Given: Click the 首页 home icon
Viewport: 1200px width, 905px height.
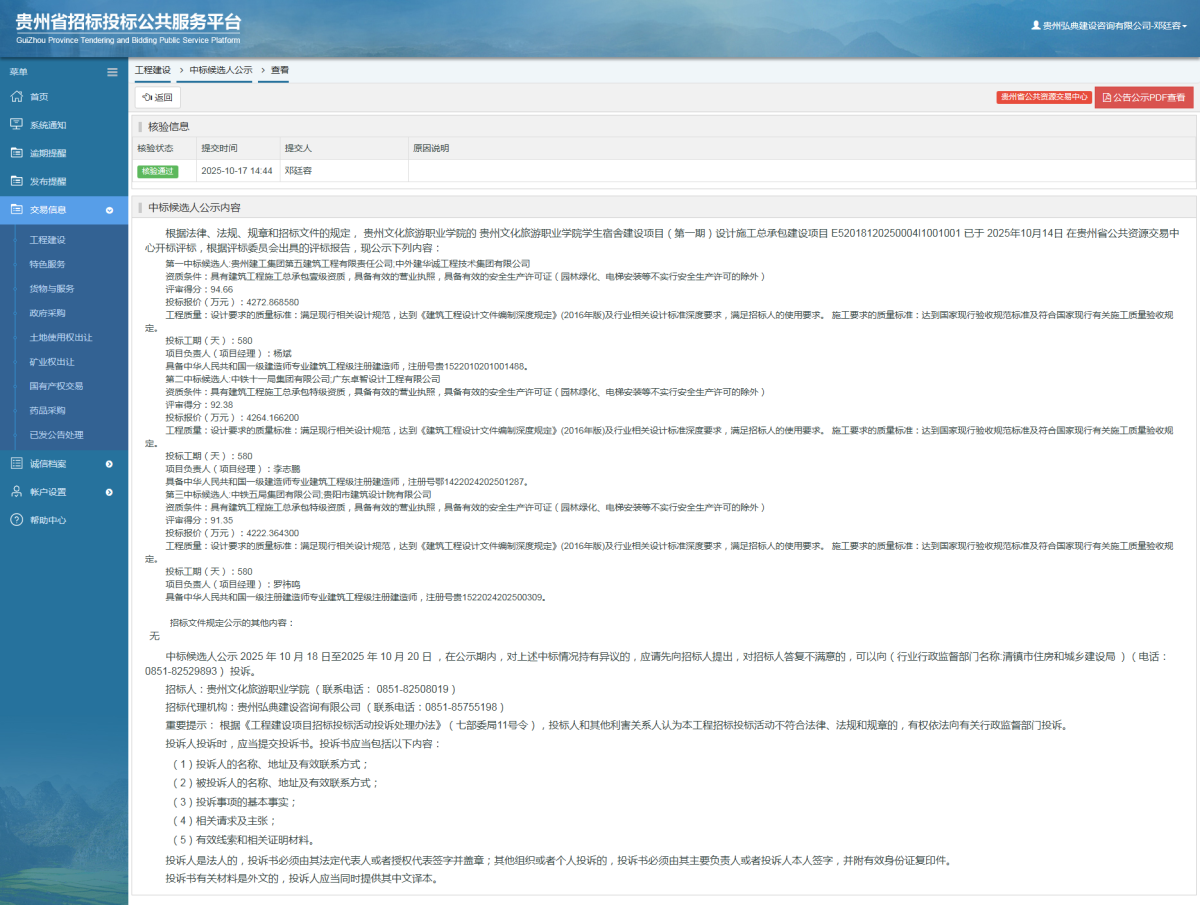Looking at the screenshot, I should coord(16,97).
